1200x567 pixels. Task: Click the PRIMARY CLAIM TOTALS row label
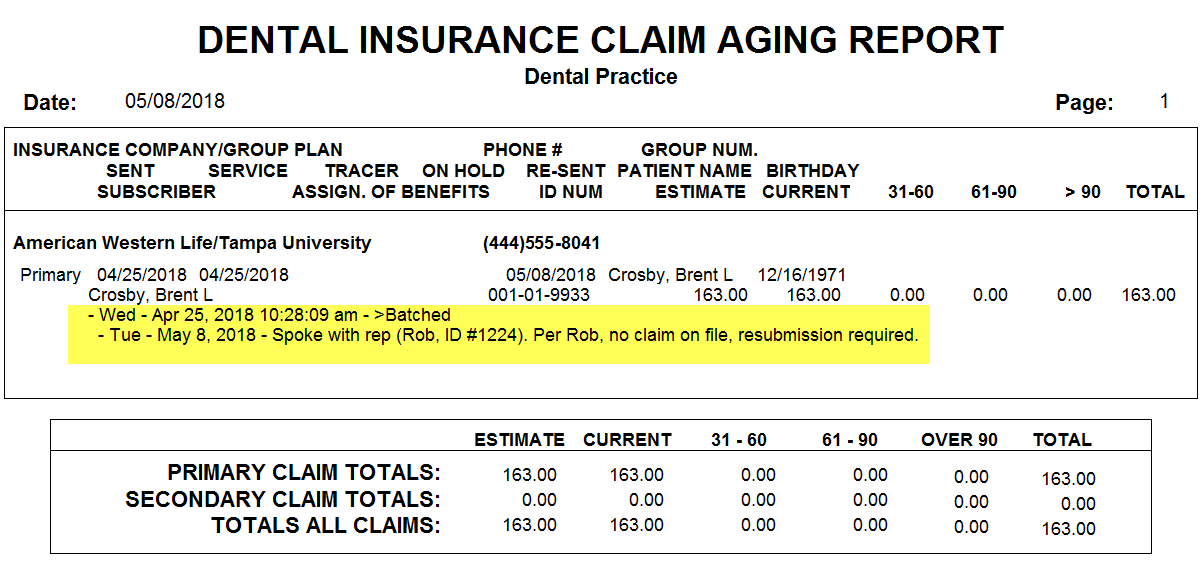[304, 473]
